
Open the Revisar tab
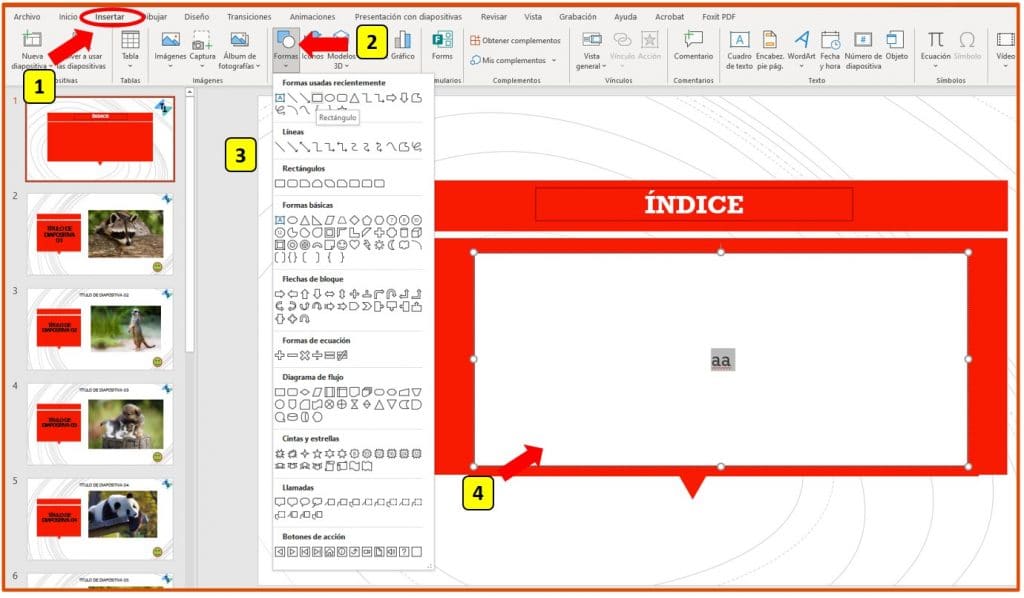click(494, 16)
